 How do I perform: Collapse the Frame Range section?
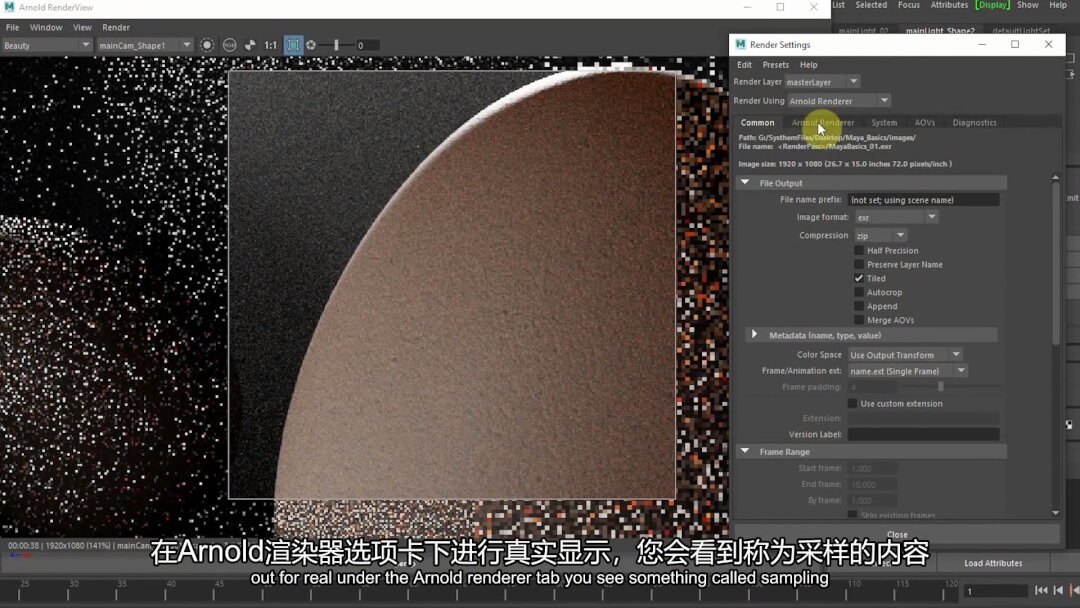click(745, 452)
